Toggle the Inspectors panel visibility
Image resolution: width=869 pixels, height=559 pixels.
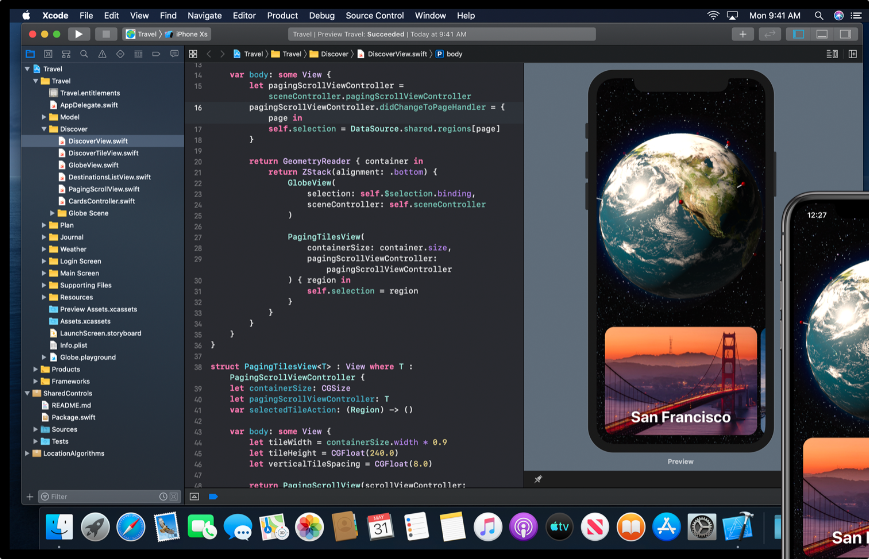pyautogui.click(x=845, y=34)
